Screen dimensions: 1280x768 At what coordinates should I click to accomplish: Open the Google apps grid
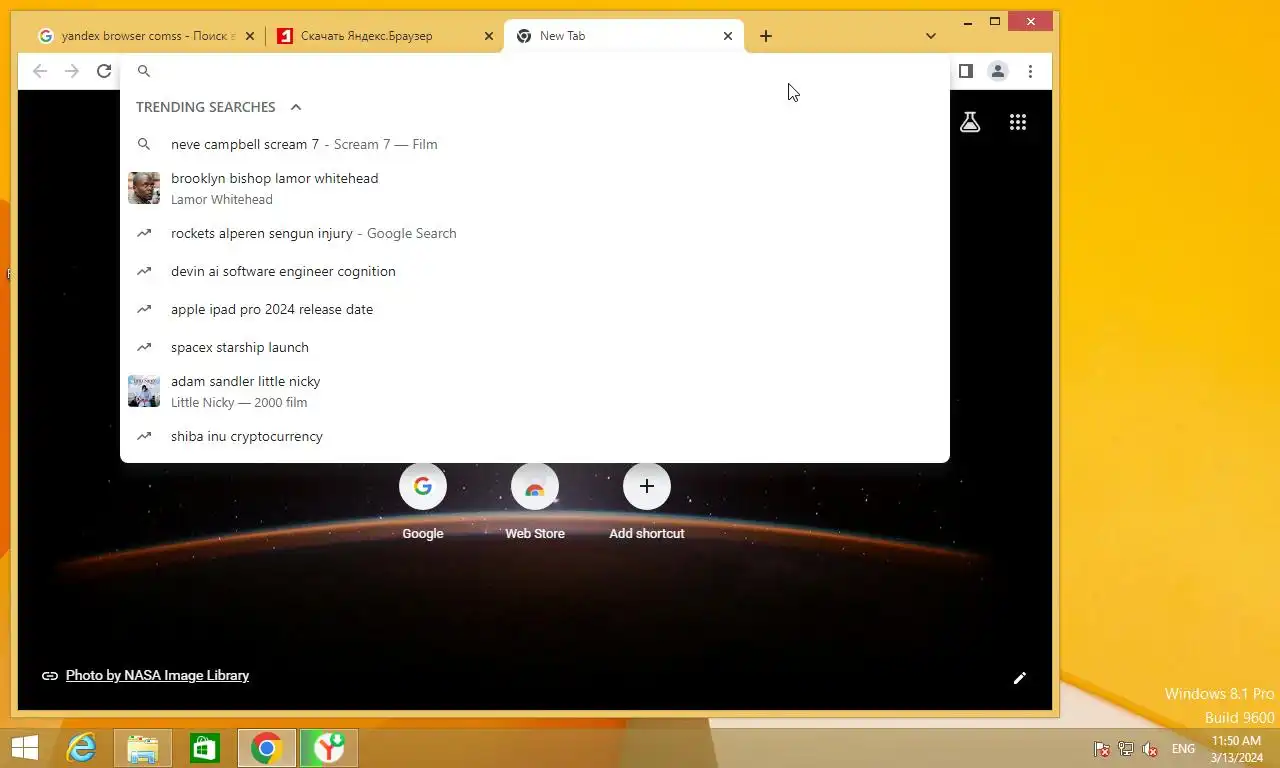tap(1018, 122)
